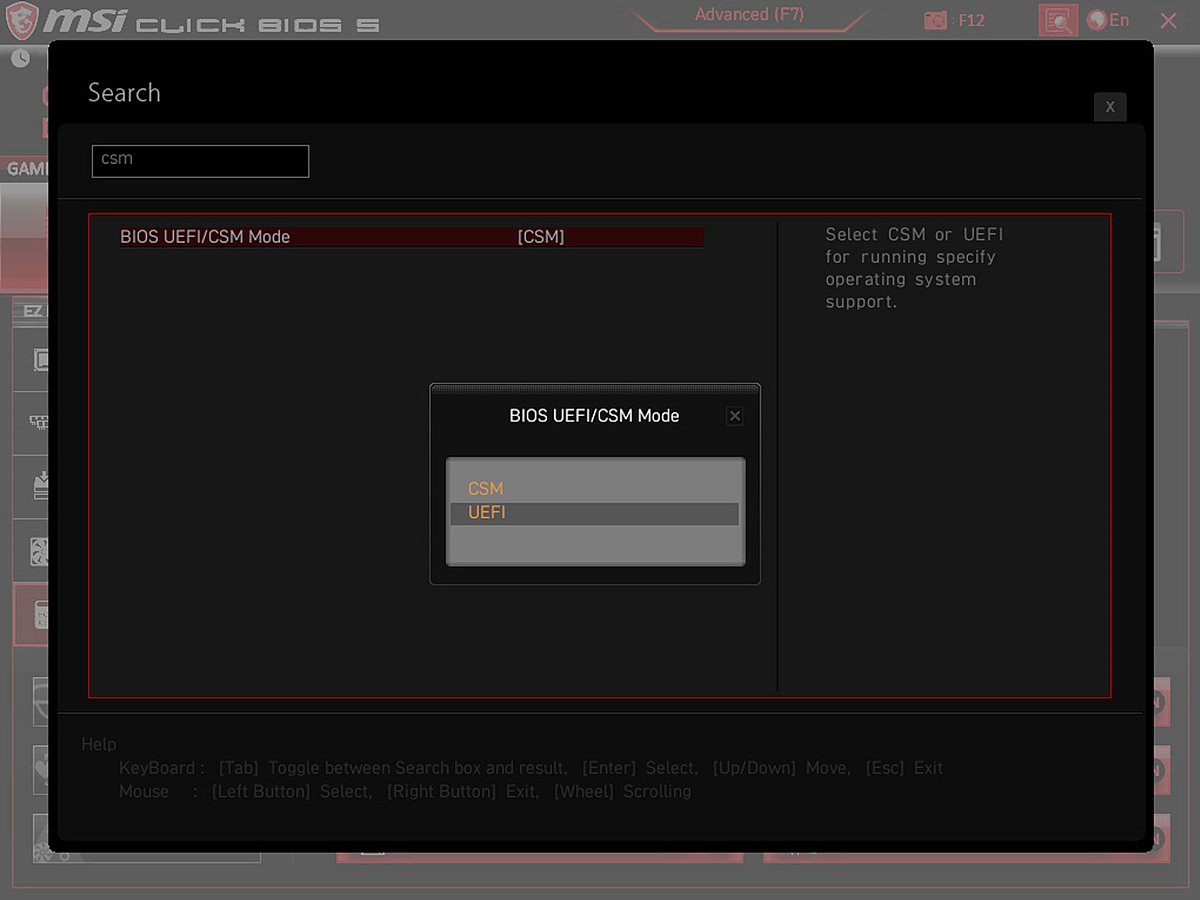Click the clock icon behind the dialog

pyautogui.click(x=21, y=58)
